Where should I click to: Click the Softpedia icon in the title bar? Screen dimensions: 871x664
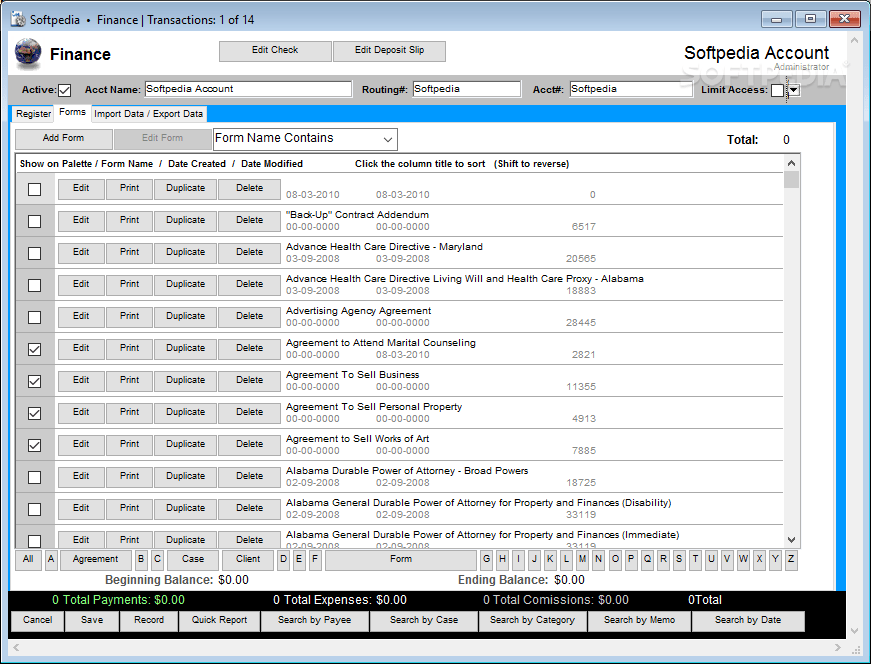pos(17,17)
